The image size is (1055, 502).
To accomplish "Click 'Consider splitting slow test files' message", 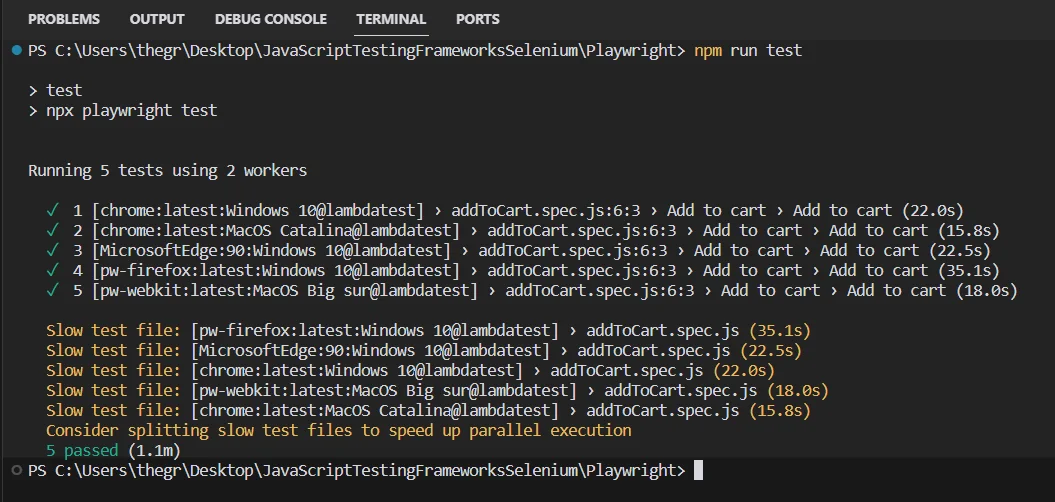I will (x=338, y=431).
